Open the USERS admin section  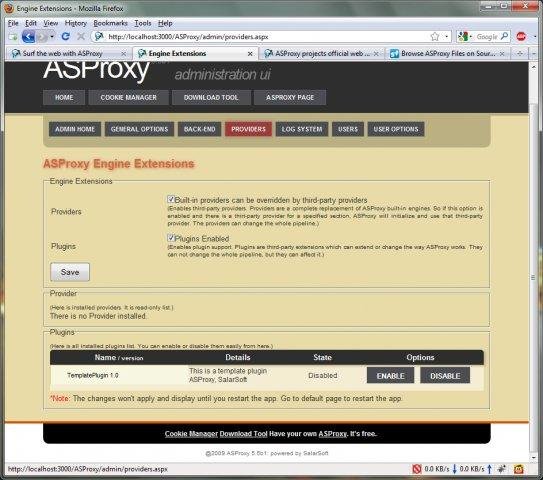[348, 129]
